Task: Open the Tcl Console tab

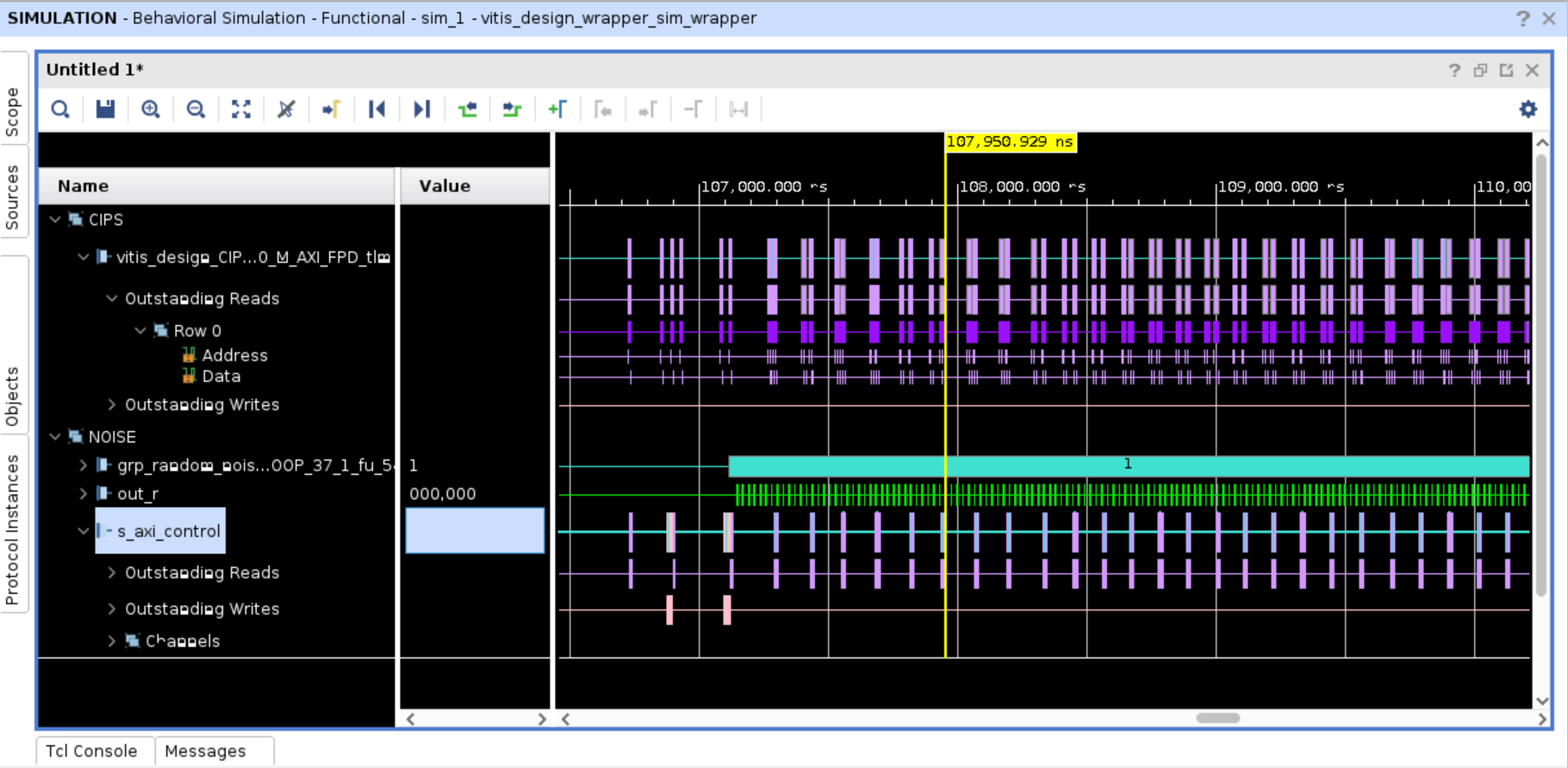Action: (x=91, y=751)
